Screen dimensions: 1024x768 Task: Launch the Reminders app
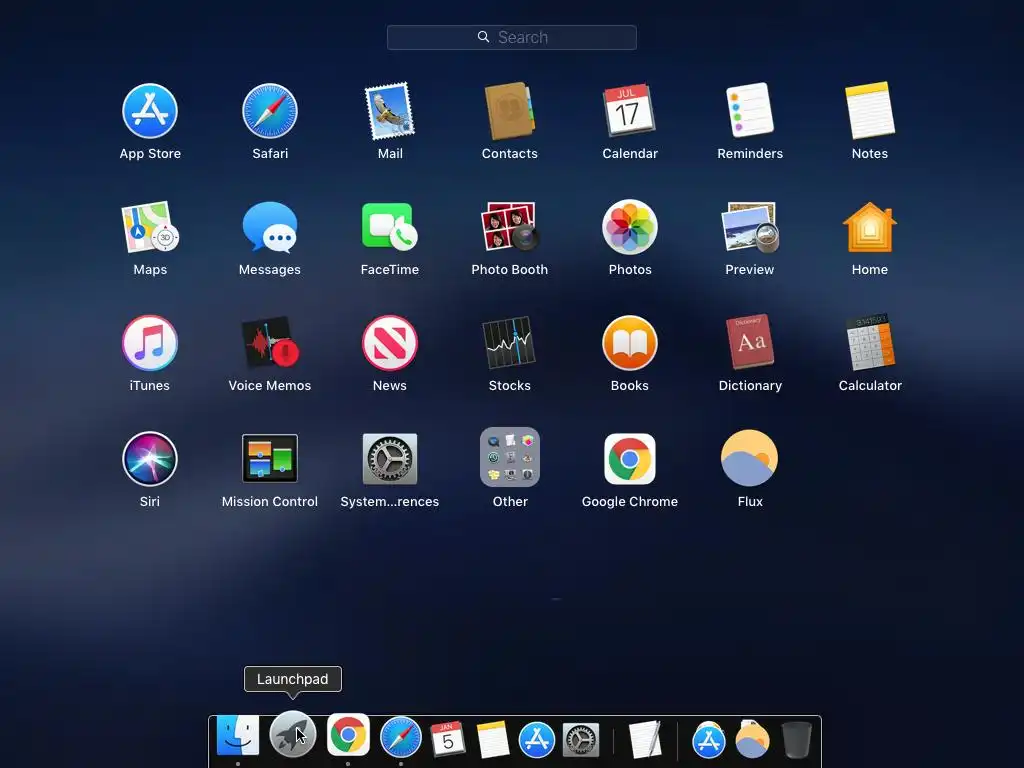coord(750,111)
